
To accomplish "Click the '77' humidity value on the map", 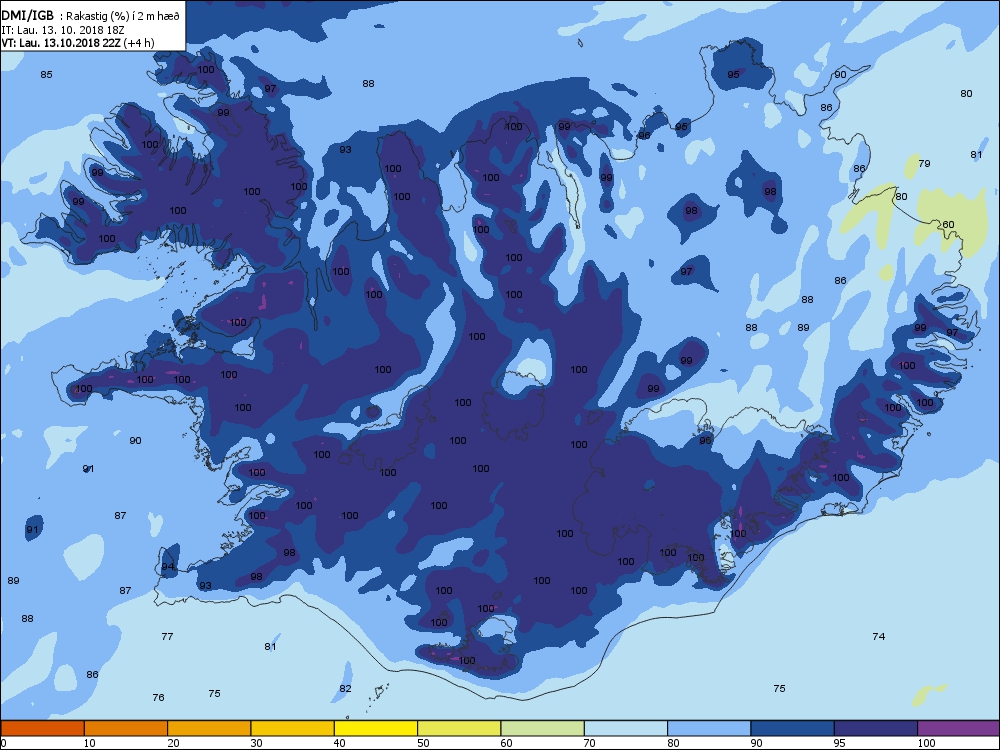I will tap(167, 636).
